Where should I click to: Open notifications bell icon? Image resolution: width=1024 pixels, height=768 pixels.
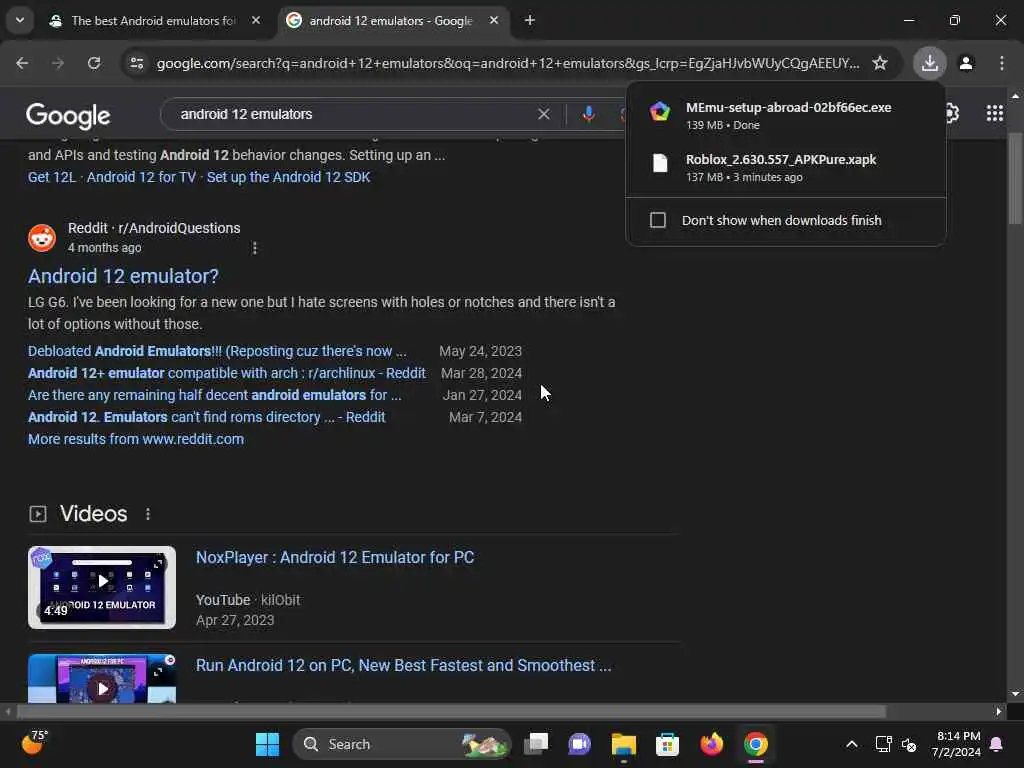point(997,744)
